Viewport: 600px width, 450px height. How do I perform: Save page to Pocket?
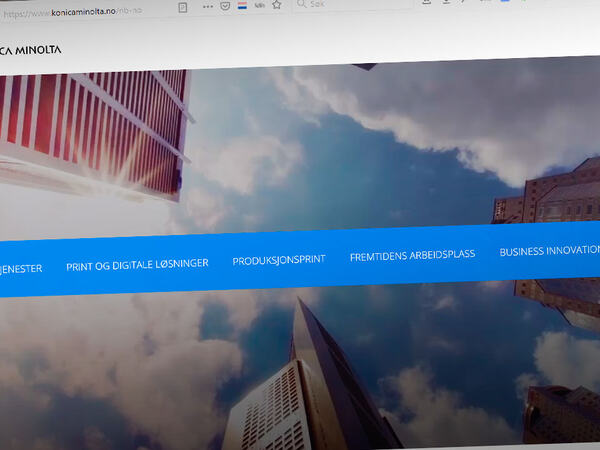pyautogui.click(x=225, y=6)
